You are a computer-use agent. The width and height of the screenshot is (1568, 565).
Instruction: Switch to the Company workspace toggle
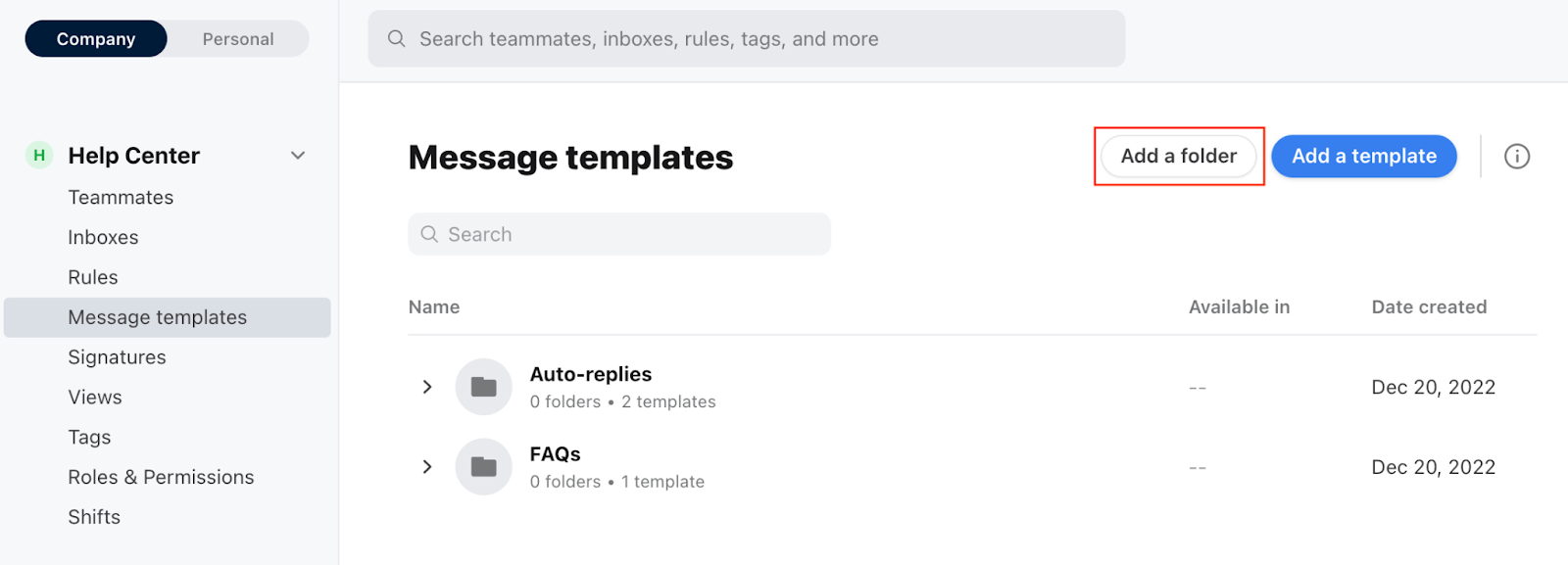(x=96, y=39)
